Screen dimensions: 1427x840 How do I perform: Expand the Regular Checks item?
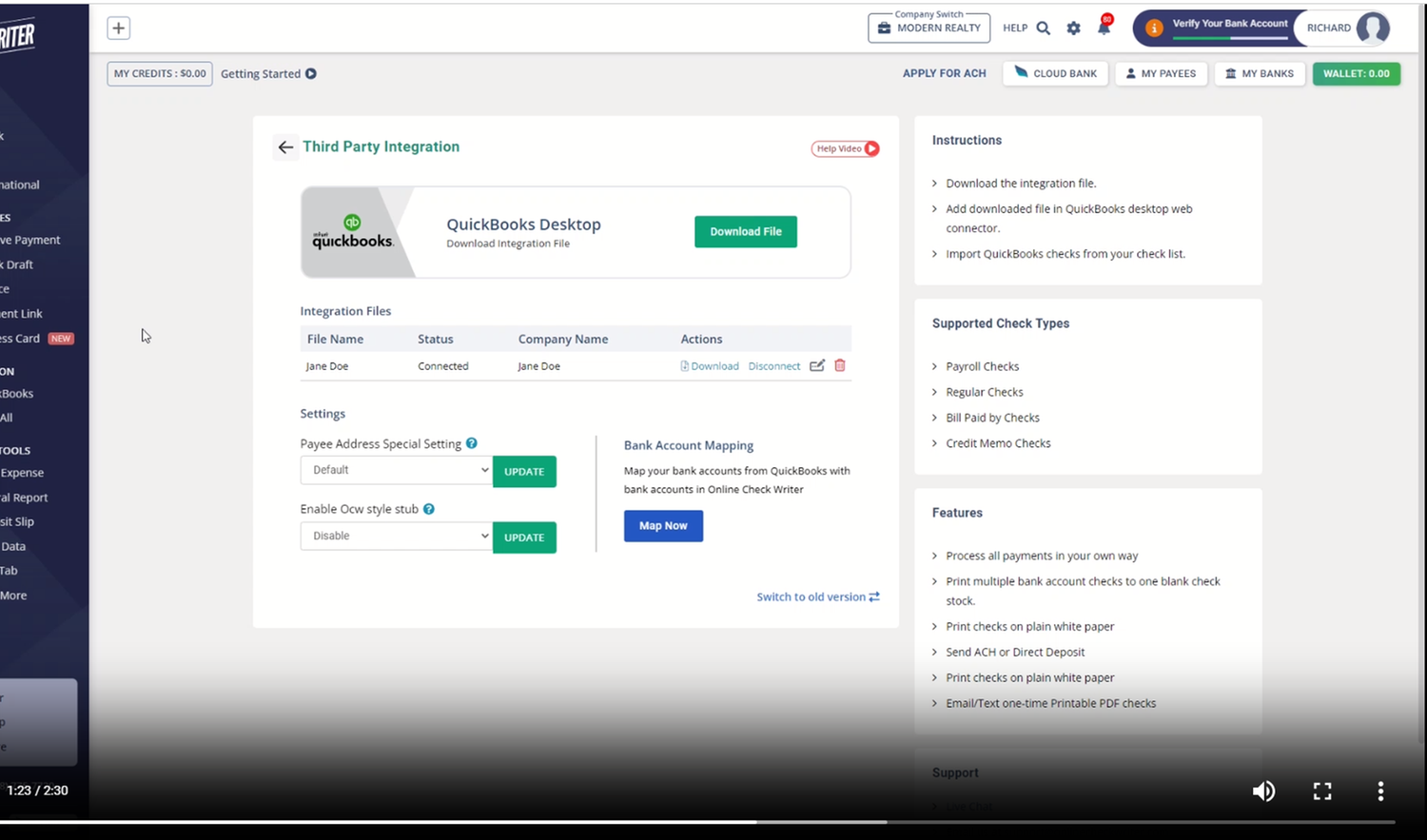pyautogui.click(x=984, y=393)
